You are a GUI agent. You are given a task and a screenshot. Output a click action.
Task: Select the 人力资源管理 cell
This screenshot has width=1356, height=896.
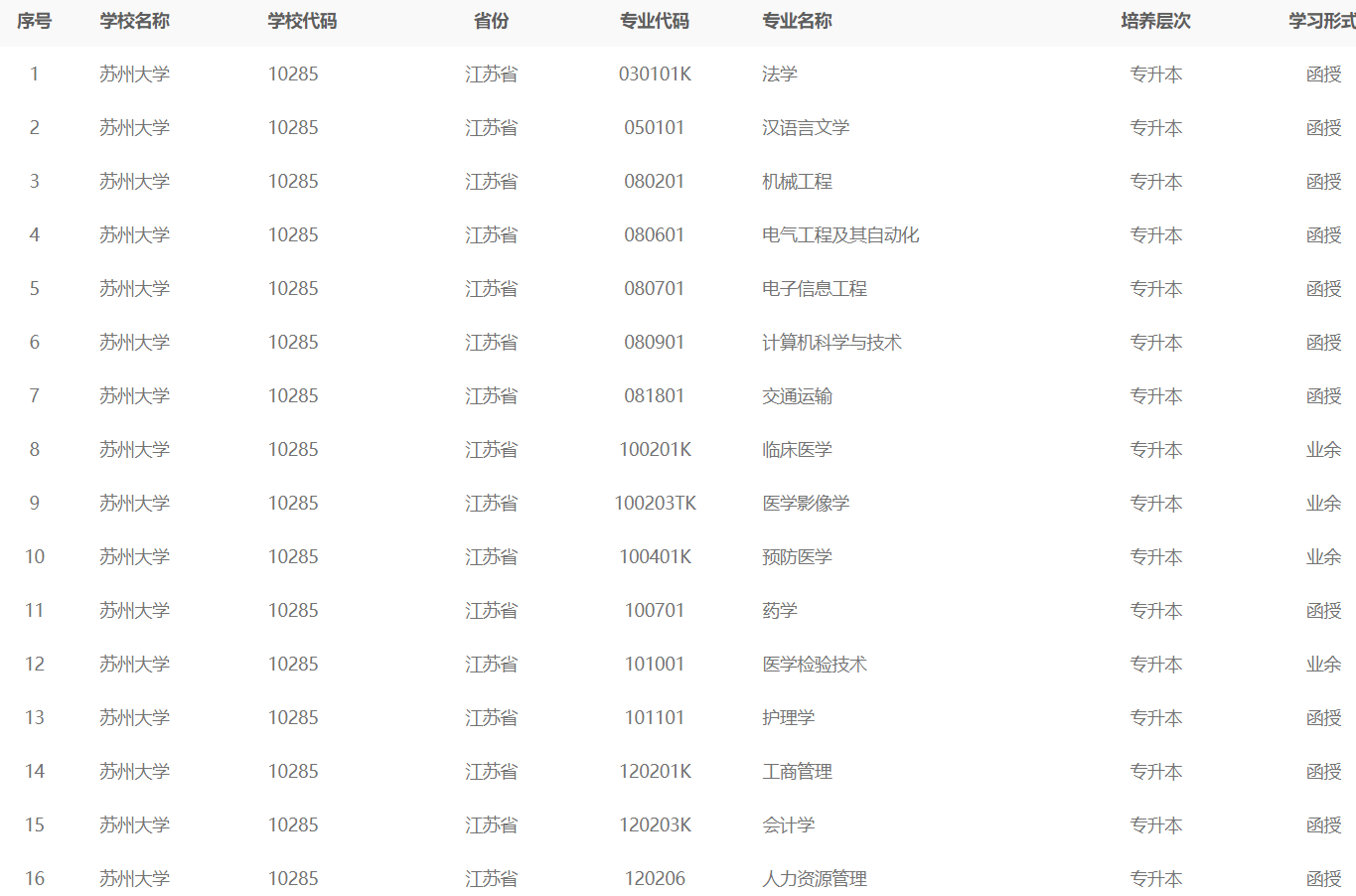click(815, 879)
